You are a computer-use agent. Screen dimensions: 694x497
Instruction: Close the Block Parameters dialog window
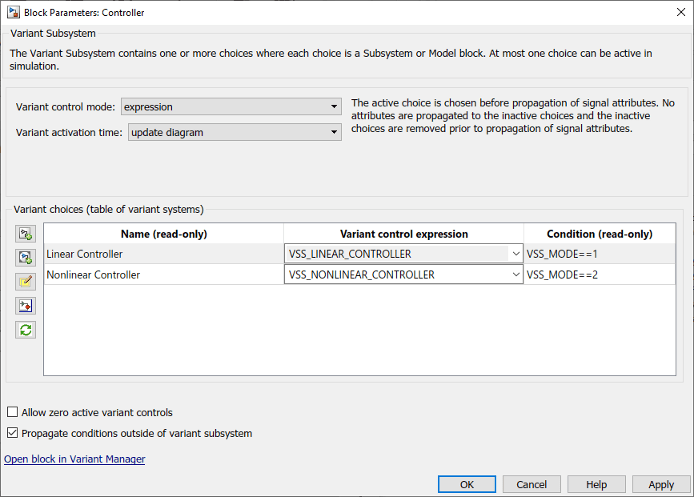676,13
